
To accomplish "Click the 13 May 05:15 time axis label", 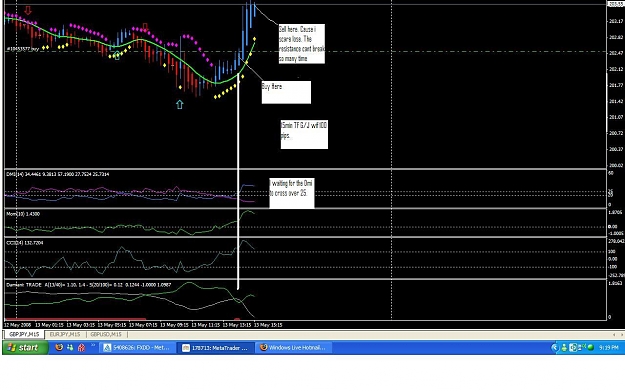I will point(112,325).
